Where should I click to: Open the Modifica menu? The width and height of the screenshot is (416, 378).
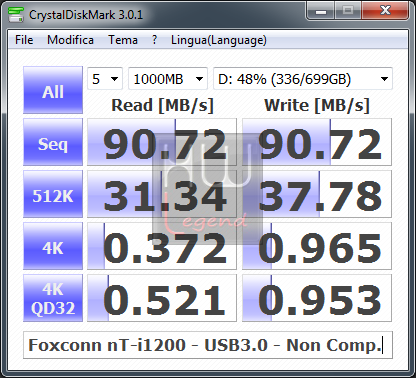point(70,40)
